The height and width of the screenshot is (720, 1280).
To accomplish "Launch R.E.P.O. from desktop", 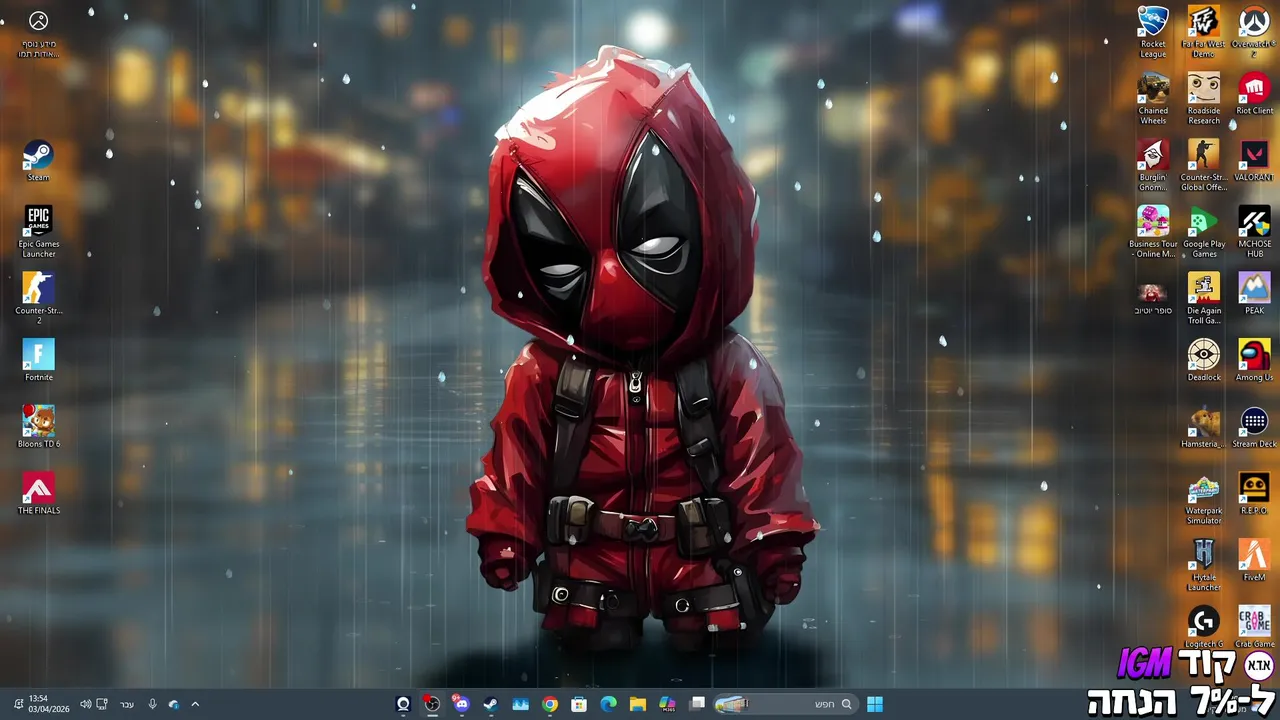I will 1254,494.
